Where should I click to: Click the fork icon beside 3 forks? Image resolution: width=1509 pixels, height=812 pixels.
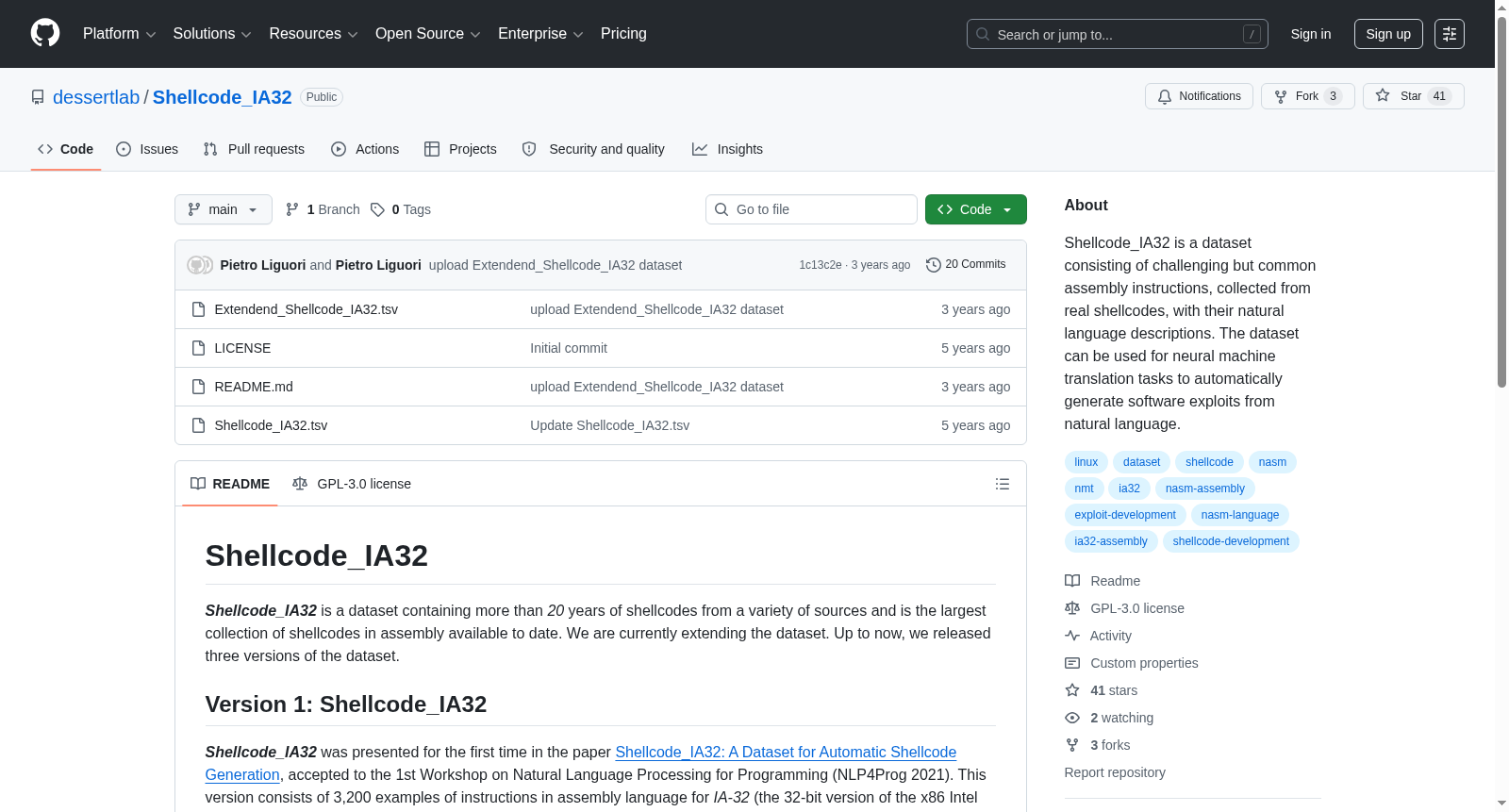[1072, 745]
